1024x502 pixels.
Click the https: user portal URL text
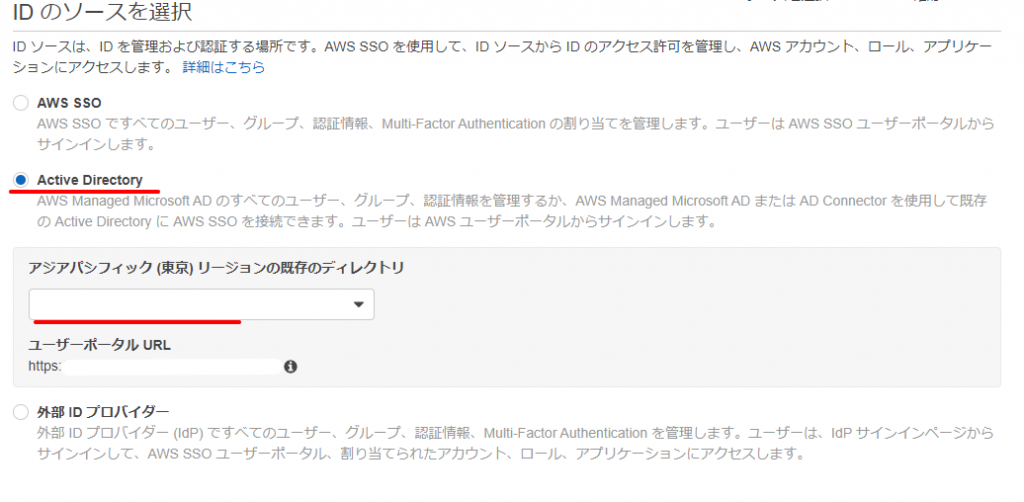click(x=44, y=367)
